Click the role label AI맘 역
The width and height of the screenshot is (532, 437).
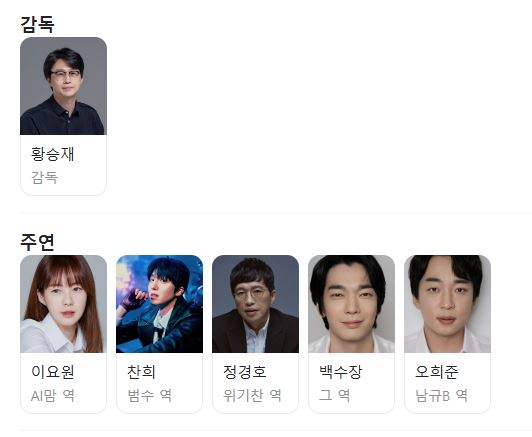pos(53,396)
